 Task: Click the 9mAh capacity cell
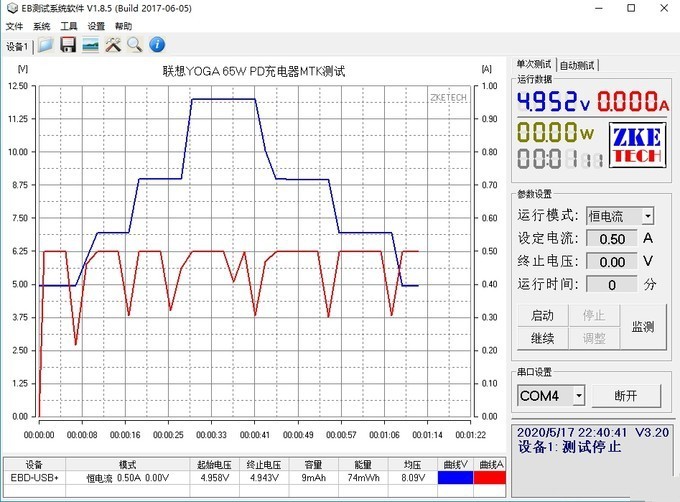pyautogui.click(x=314, y=478)
